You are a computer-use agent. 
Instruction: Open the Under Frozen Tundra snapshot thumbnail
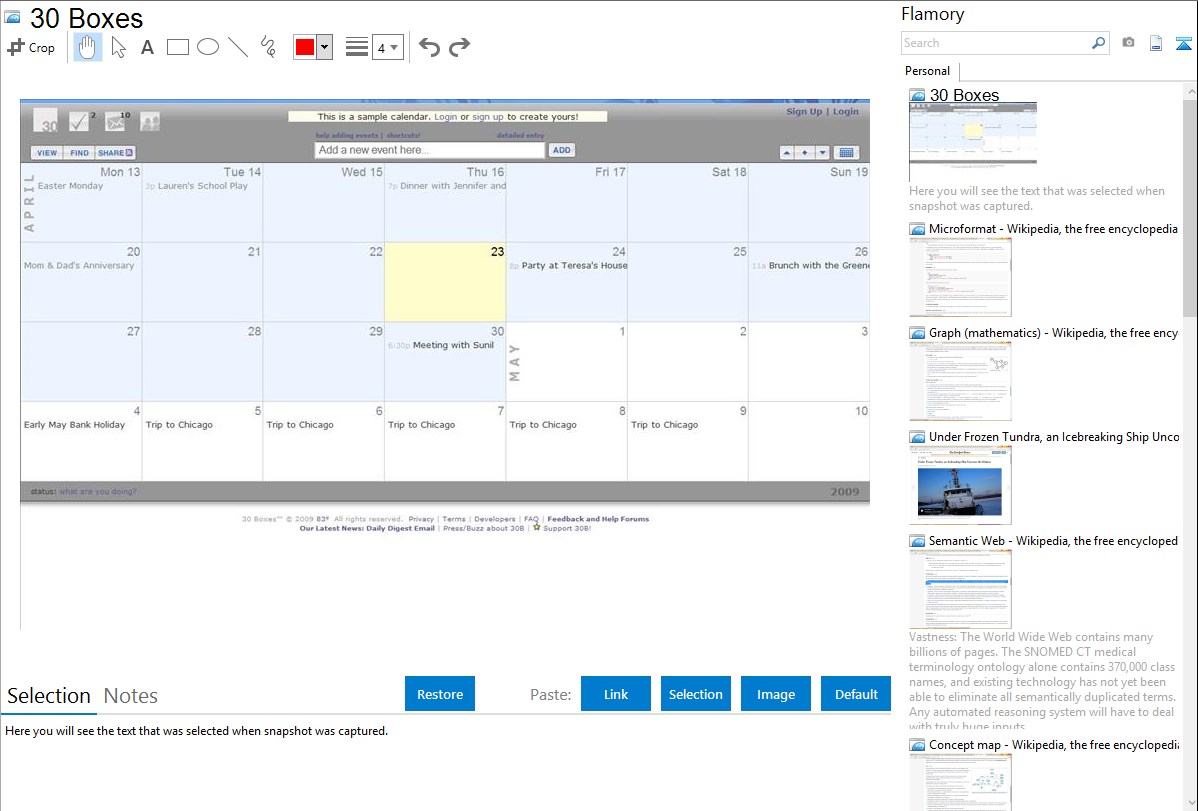(x=960, y=485)
